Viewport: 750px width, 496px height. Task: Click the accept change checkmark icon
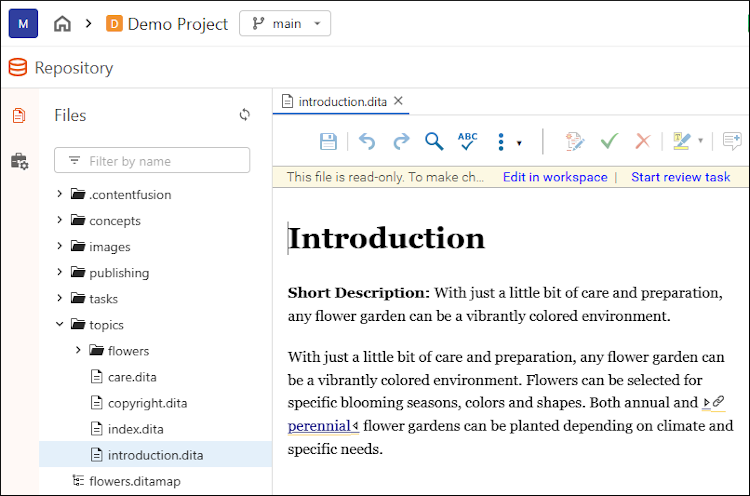coord(609,142)
